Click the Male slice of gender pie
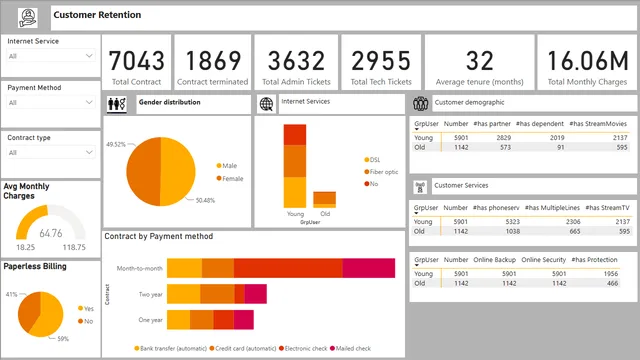640x360 pixels. coord(178,171)
